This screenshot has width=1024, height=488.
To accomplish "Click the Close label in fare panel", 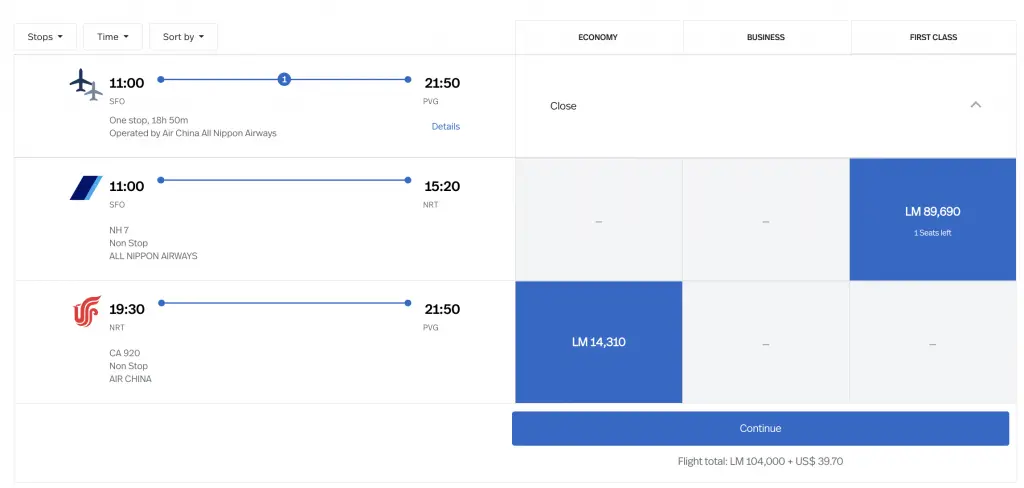I will [x=563, y=106].
